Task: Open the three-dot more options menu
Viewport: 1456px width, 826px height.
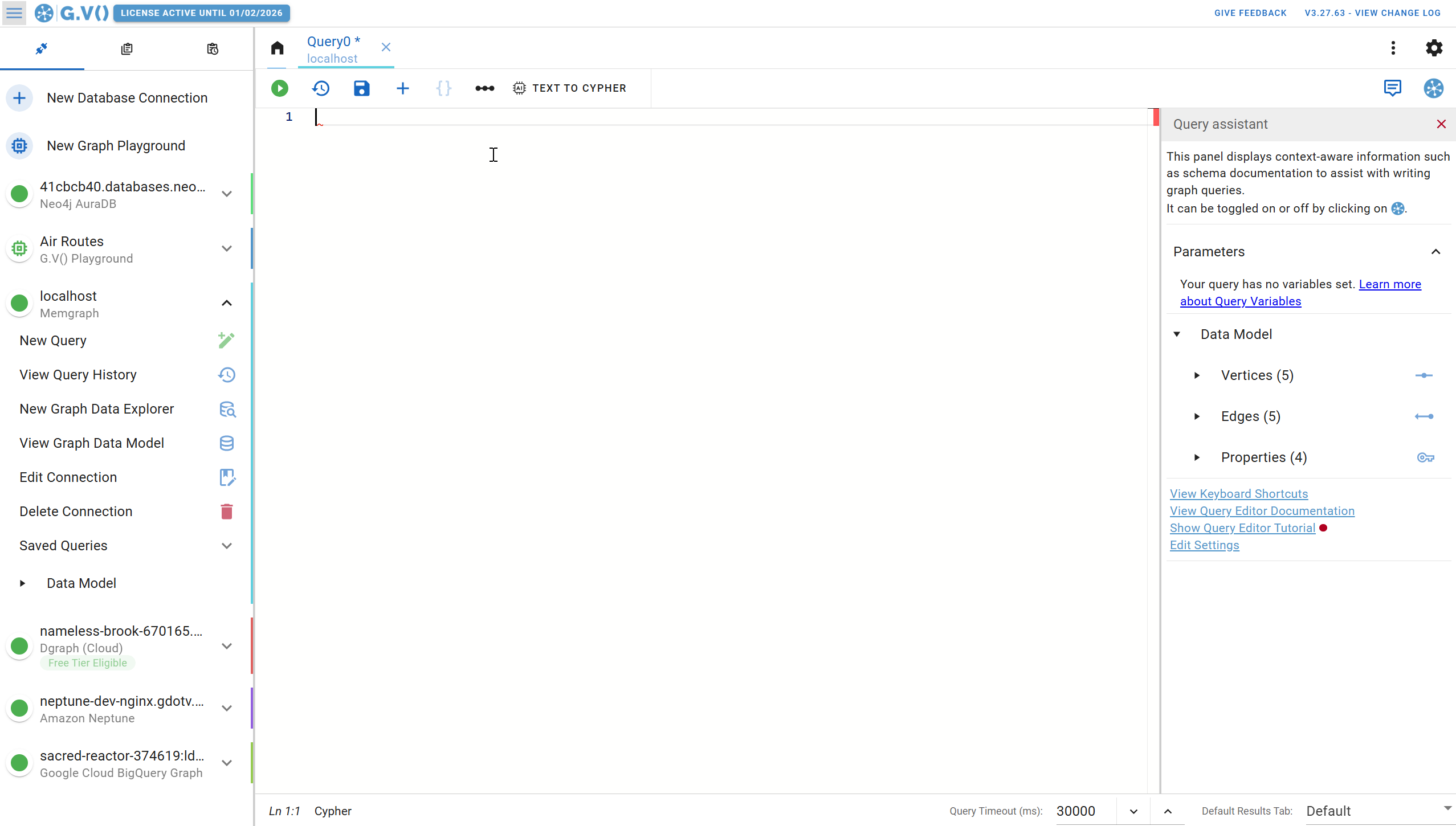Action: click(x=1393, y=48)
